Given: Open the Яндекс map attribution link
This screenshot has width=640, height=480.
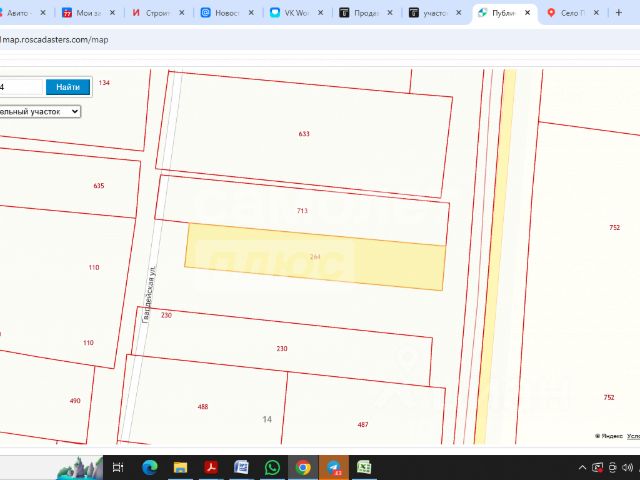Looking at the screenshot, I should (x=609, y=436).
